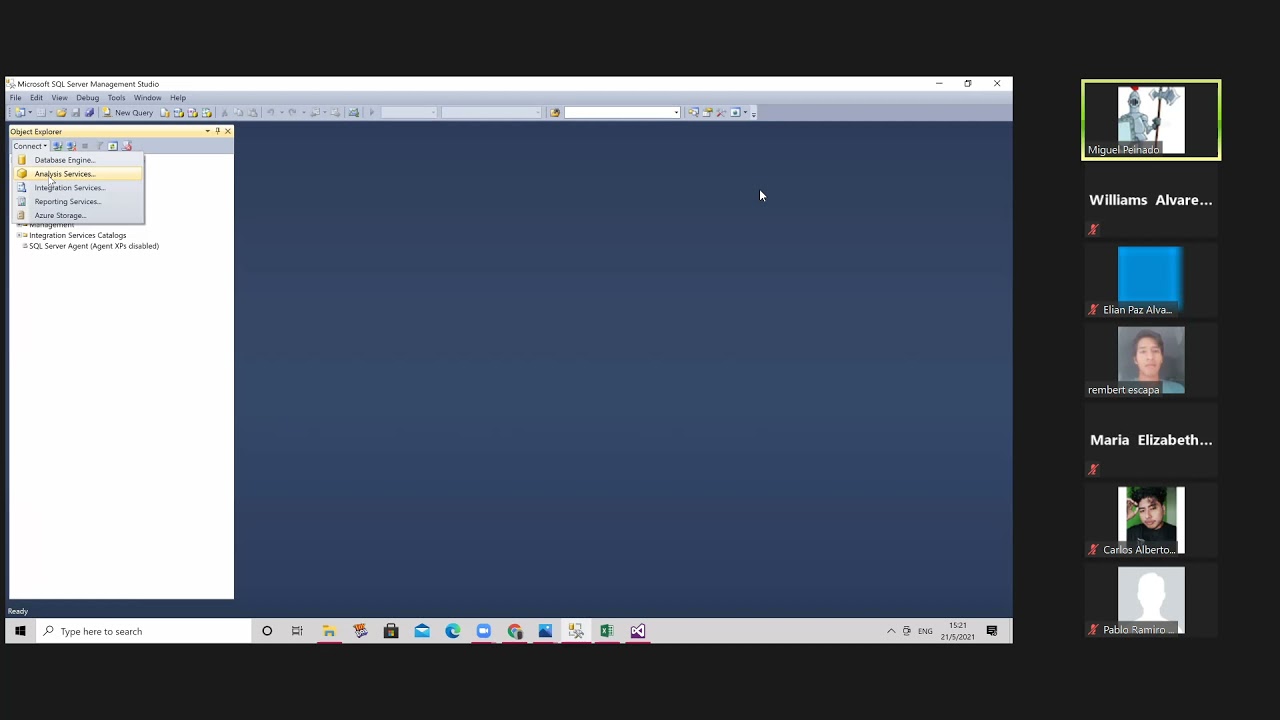Open the Window menu
This screenshot has width=1280, height=720.
[x=147, y=98]
